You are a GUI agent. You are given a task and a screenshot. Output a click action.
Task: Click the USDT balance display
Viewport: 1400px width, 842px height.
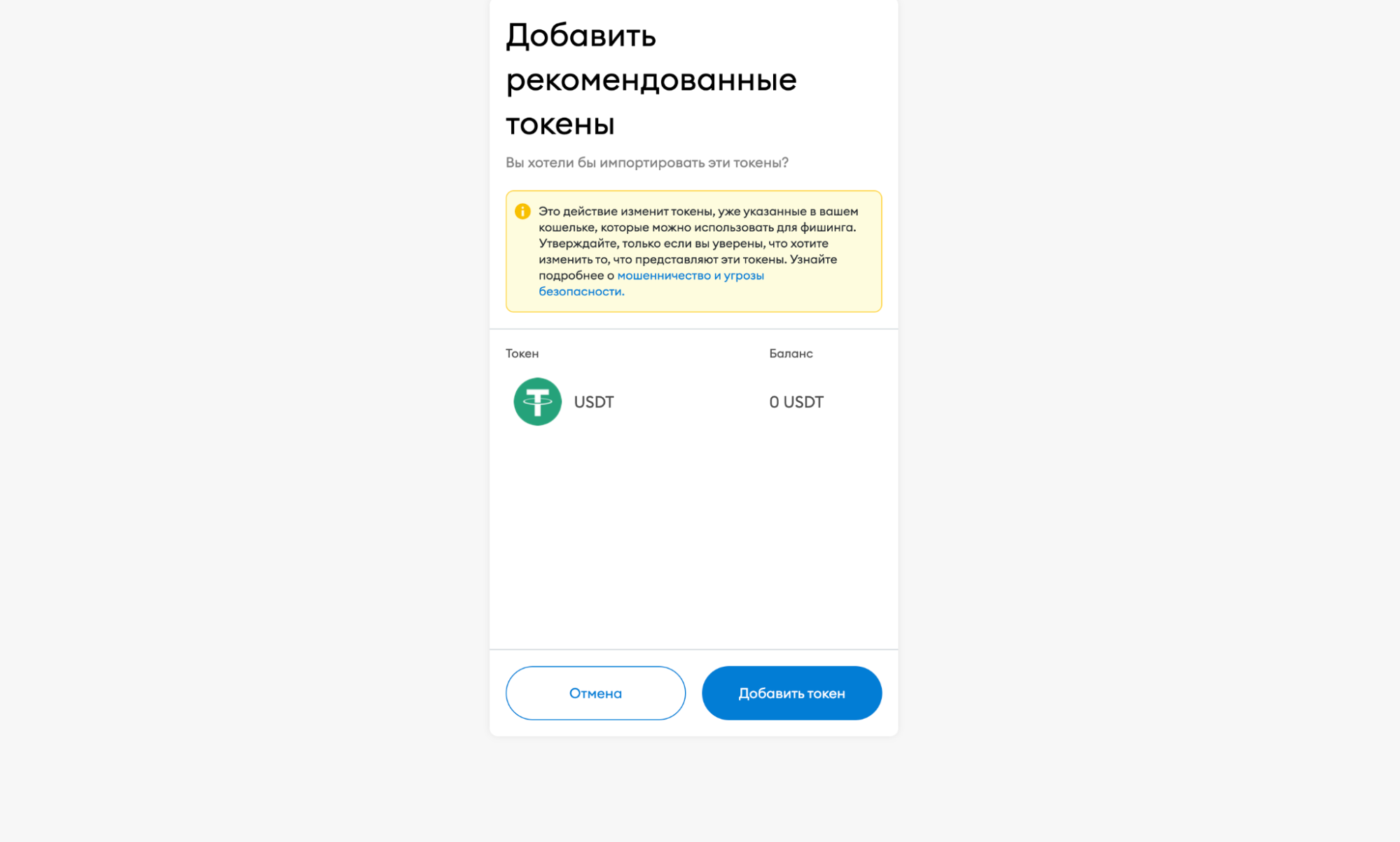[795, 401]
